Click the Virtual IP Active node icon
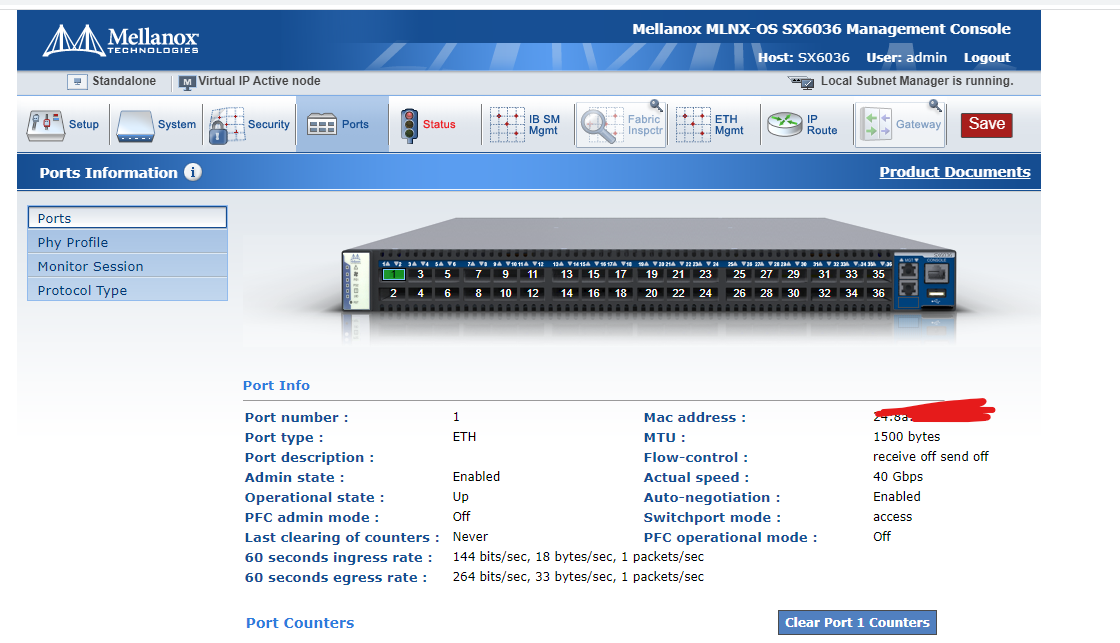The height and width of the screenshot is (643, 1120). 187,82
